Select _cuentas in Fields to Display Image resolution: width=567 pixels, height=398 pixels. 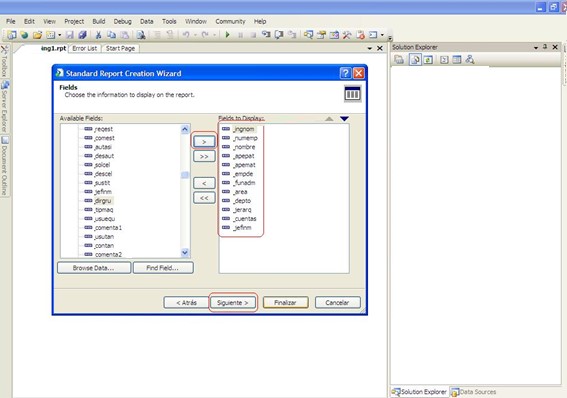[239, 219]
